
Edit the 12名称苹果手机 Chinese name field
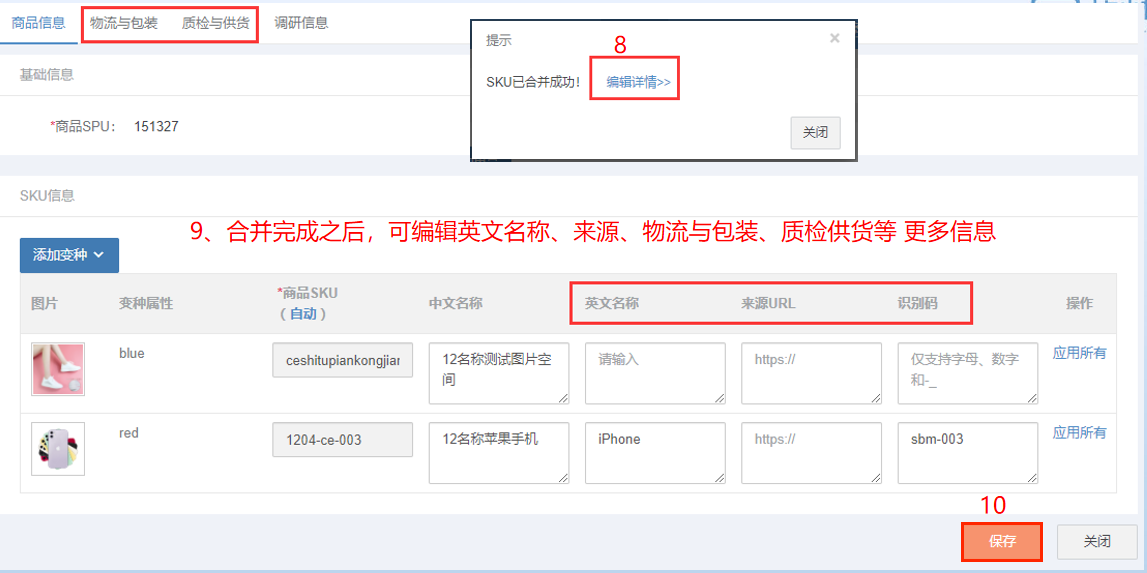(499, 453)
